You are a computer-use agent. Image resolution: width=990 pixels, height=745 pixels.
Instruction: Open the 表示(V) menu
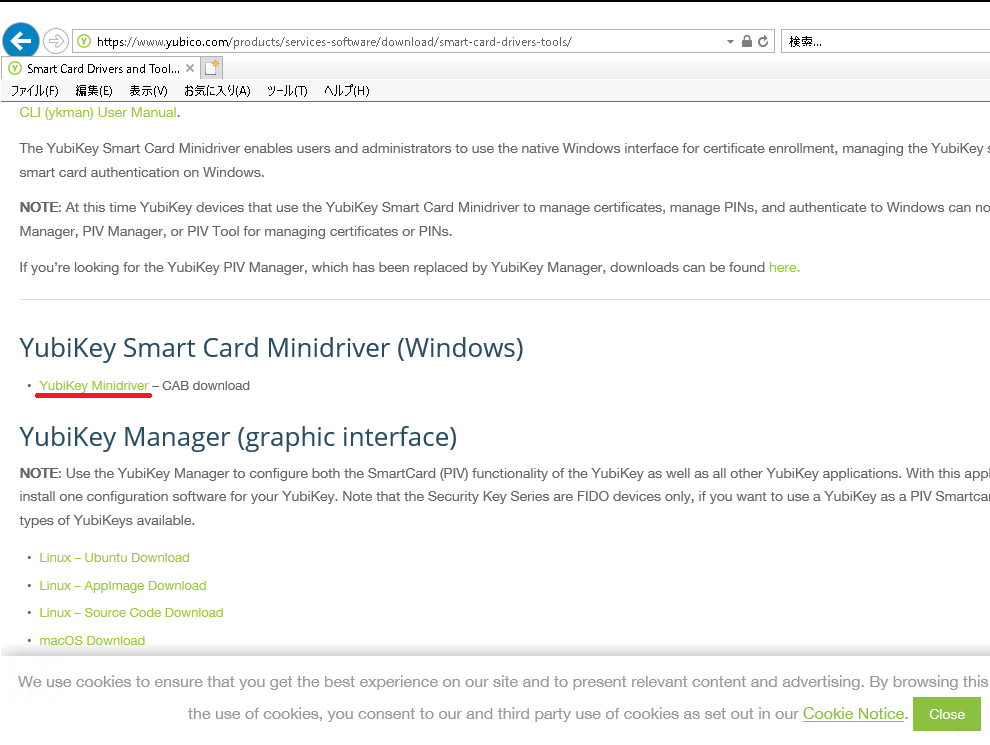coord(148,91)
